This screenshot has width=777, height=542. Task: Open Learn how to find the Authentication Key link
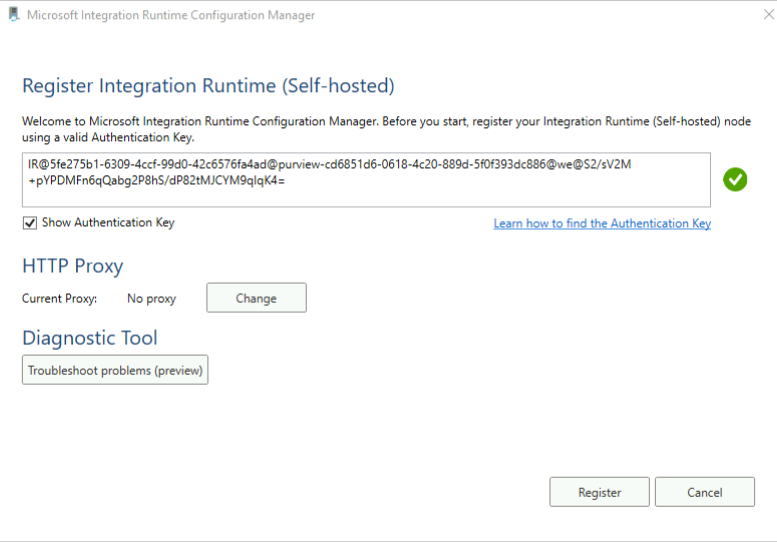point(602,223)
